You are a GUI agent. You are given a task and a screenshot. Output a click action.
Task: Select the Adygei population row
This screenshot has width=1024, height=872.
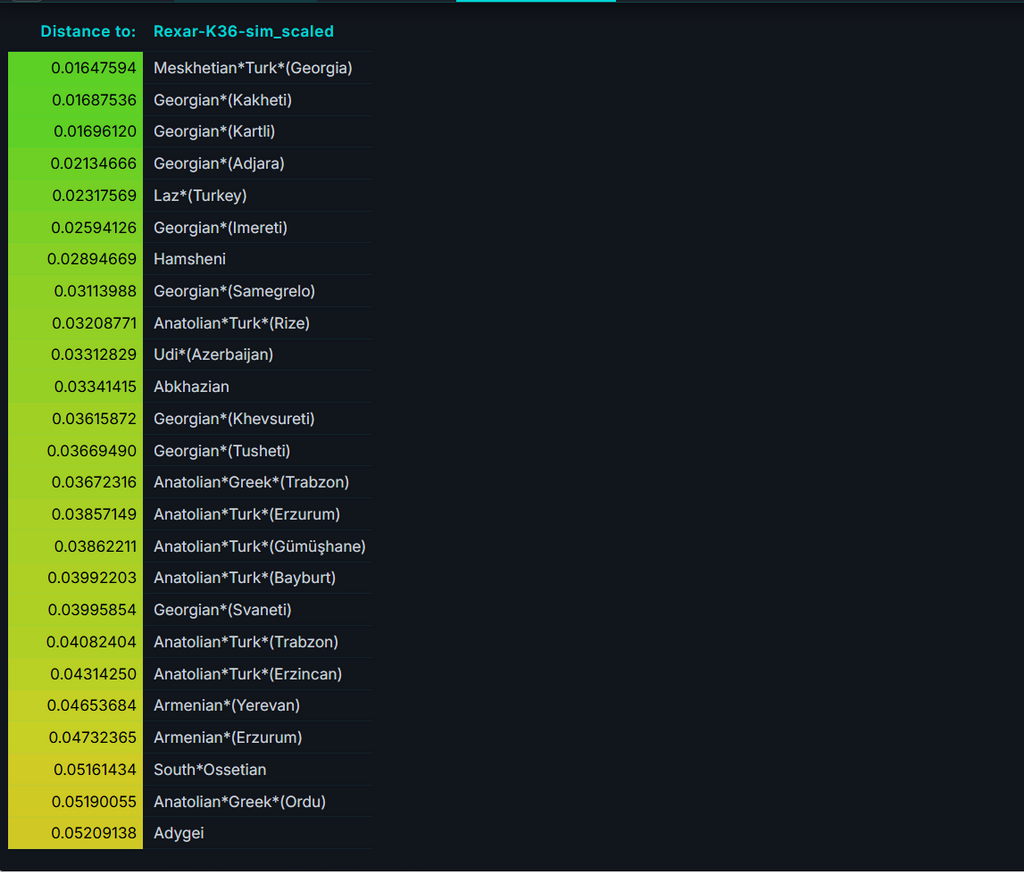pos(190,833)
